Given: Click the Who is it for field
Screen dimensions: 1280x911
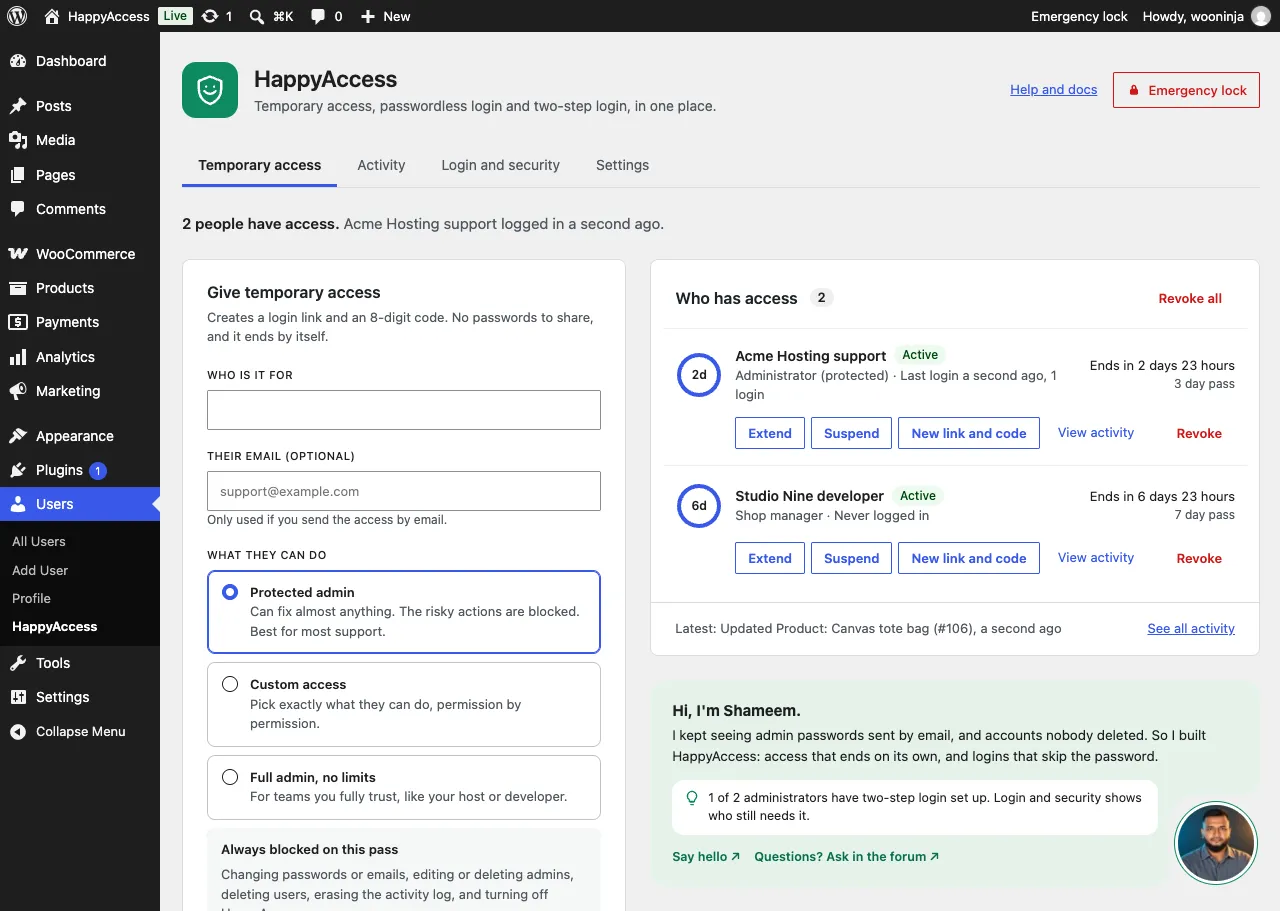Looking at the screenshot, I should [404, 410].
